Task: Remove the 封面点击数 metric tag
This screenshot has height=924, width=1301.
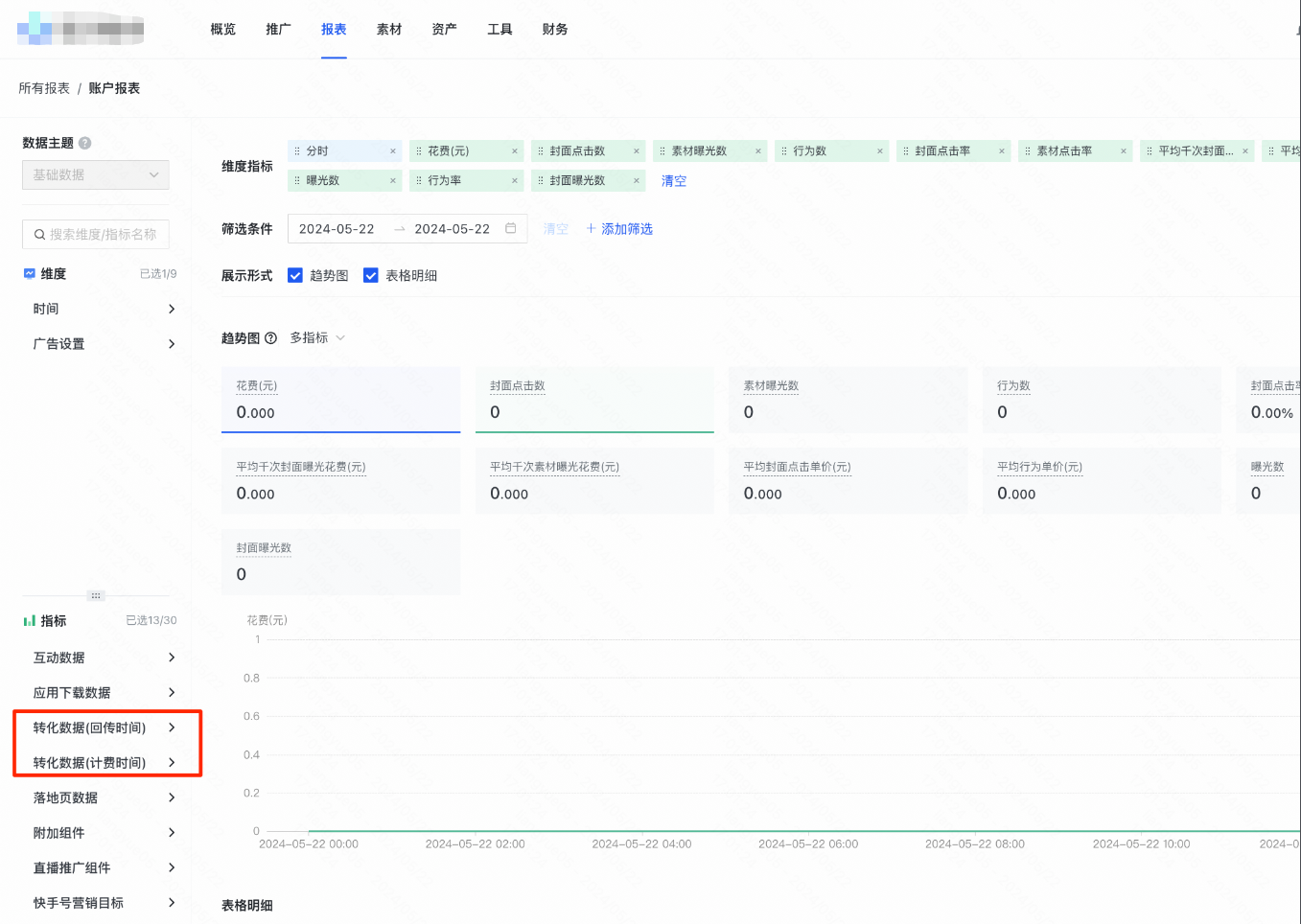Action: 636,151
